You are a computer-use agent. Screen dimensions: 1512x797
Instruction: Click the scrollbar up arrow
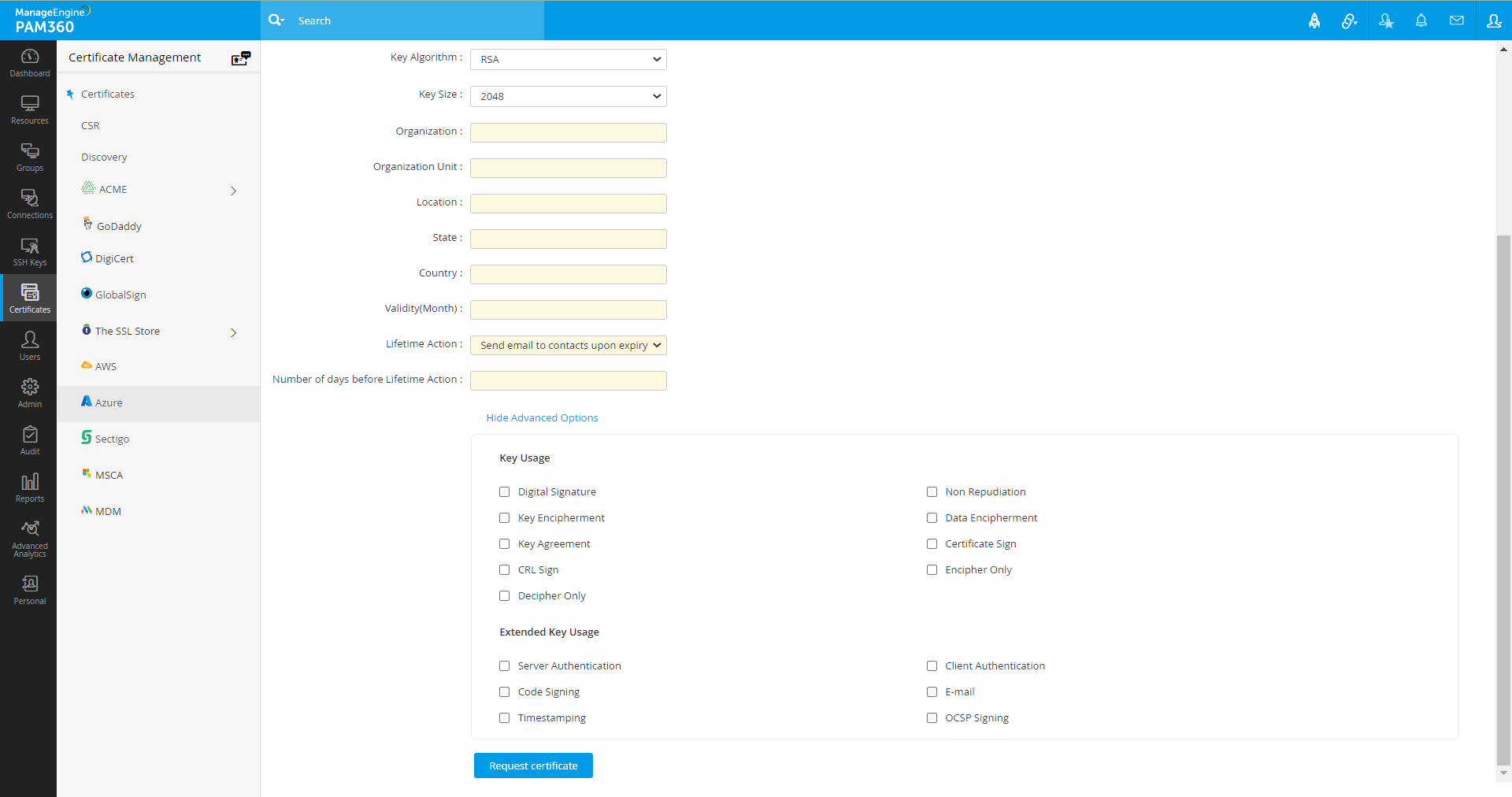(1503, 49)
